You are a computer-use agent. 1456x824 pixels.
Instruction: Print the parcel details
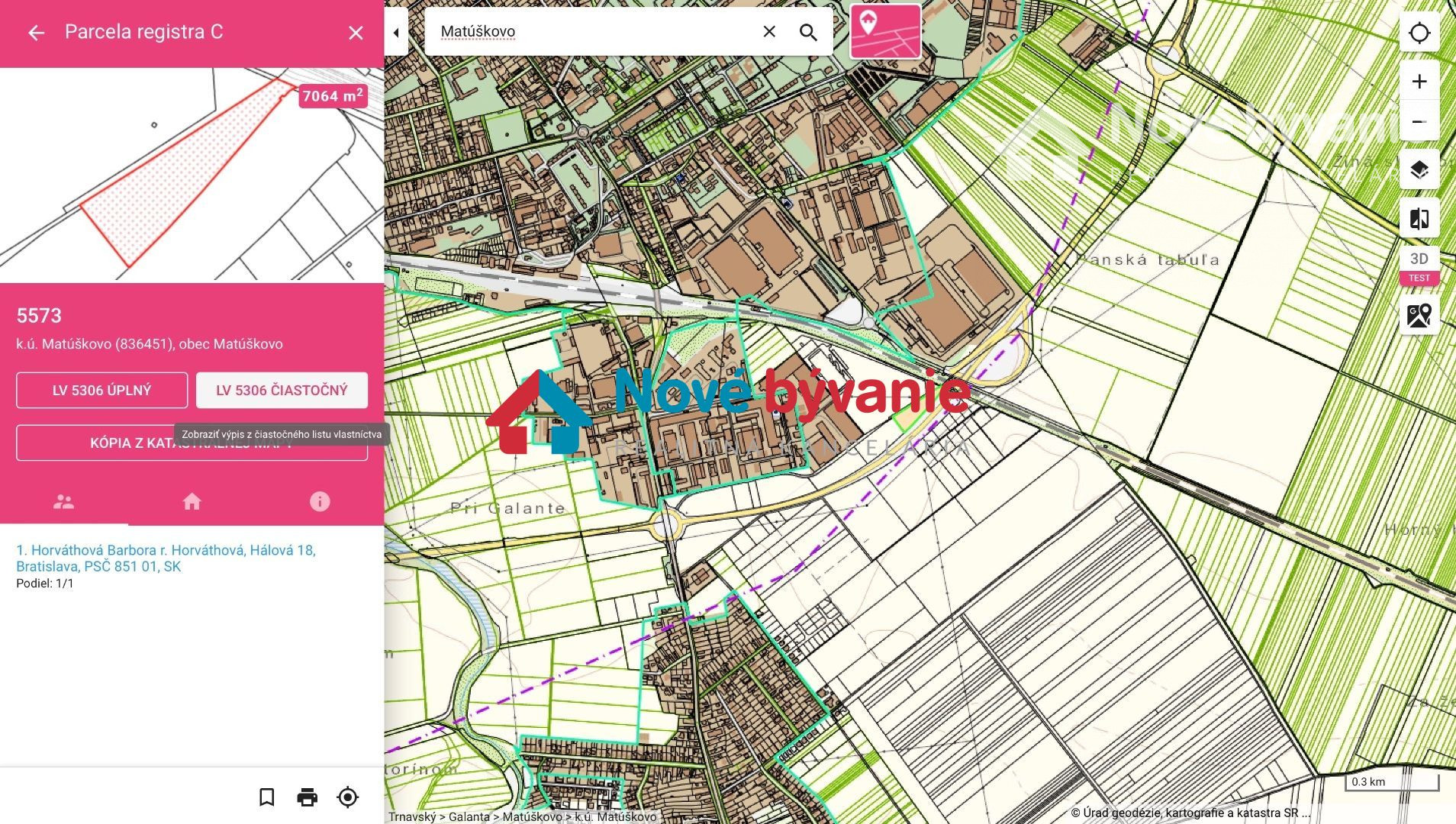pos(307,797)
